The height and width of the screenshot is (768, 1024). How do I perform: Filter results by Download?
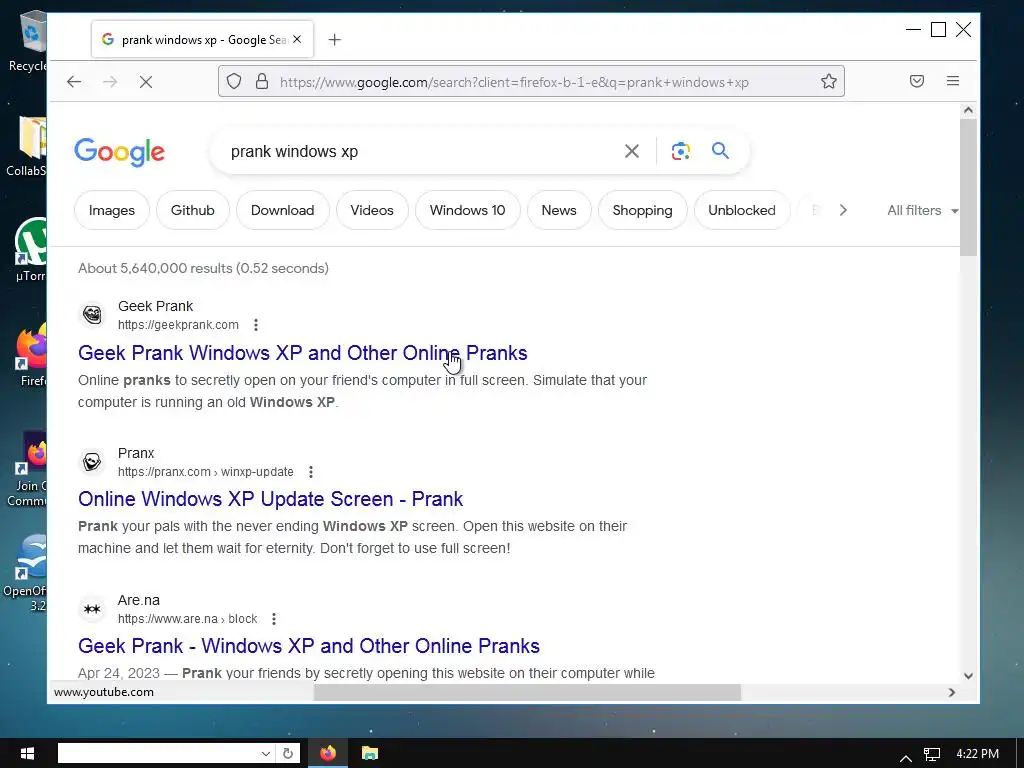click(x=283, y=210)
